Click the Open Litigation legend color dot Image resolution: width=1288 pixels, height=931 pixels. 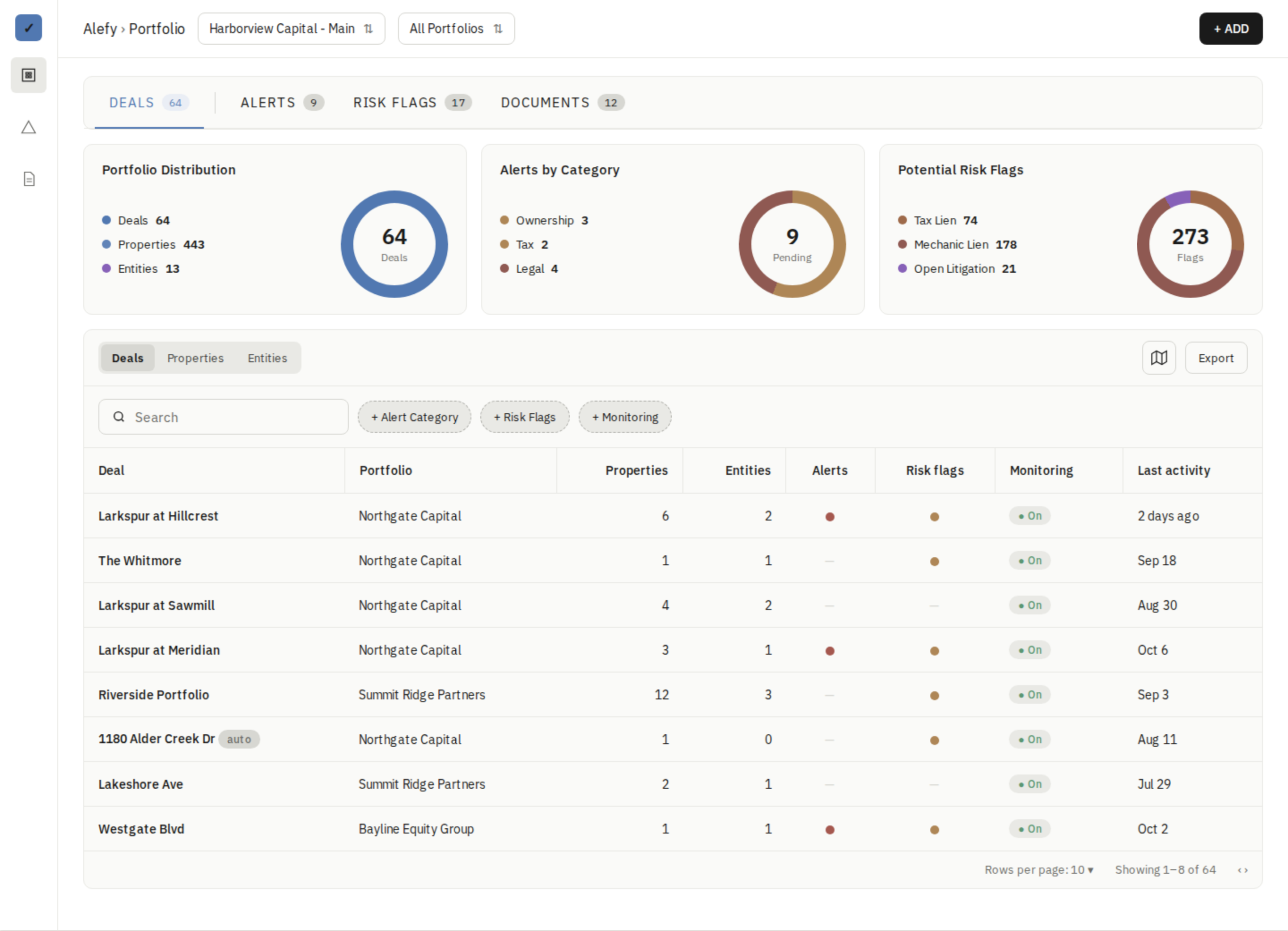tap(902, 268)
